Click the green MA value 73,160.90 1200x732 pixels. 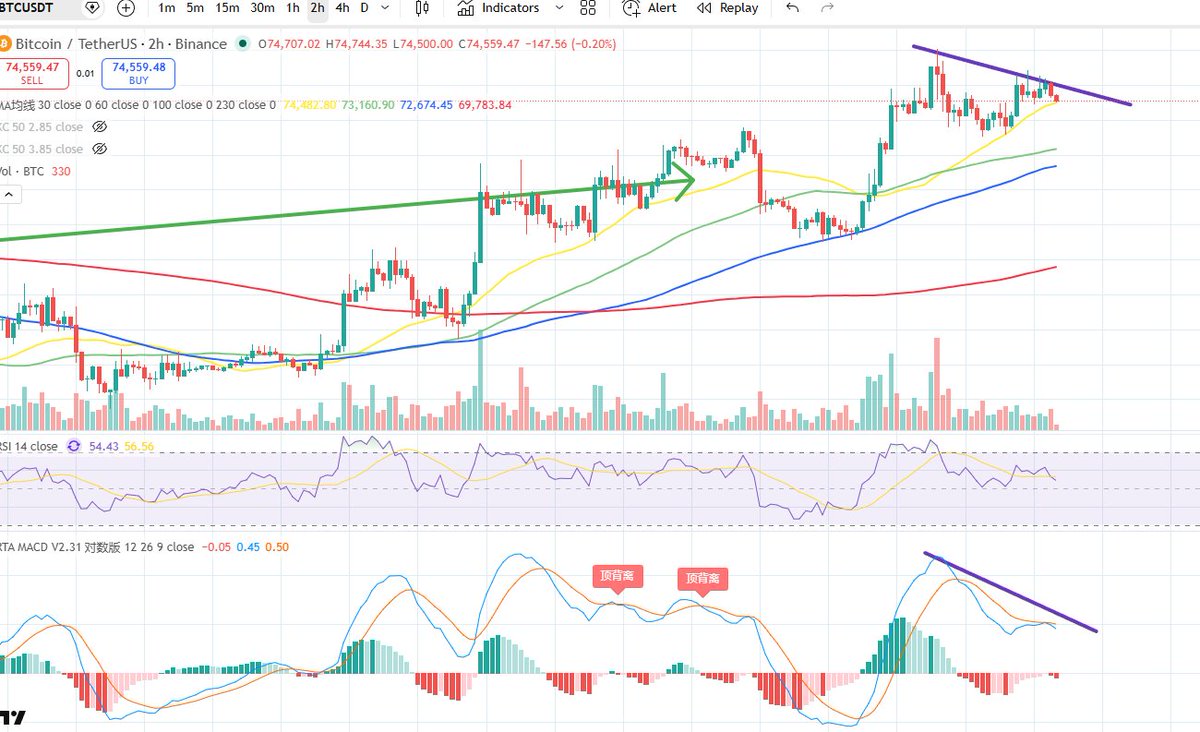[368, 105]
